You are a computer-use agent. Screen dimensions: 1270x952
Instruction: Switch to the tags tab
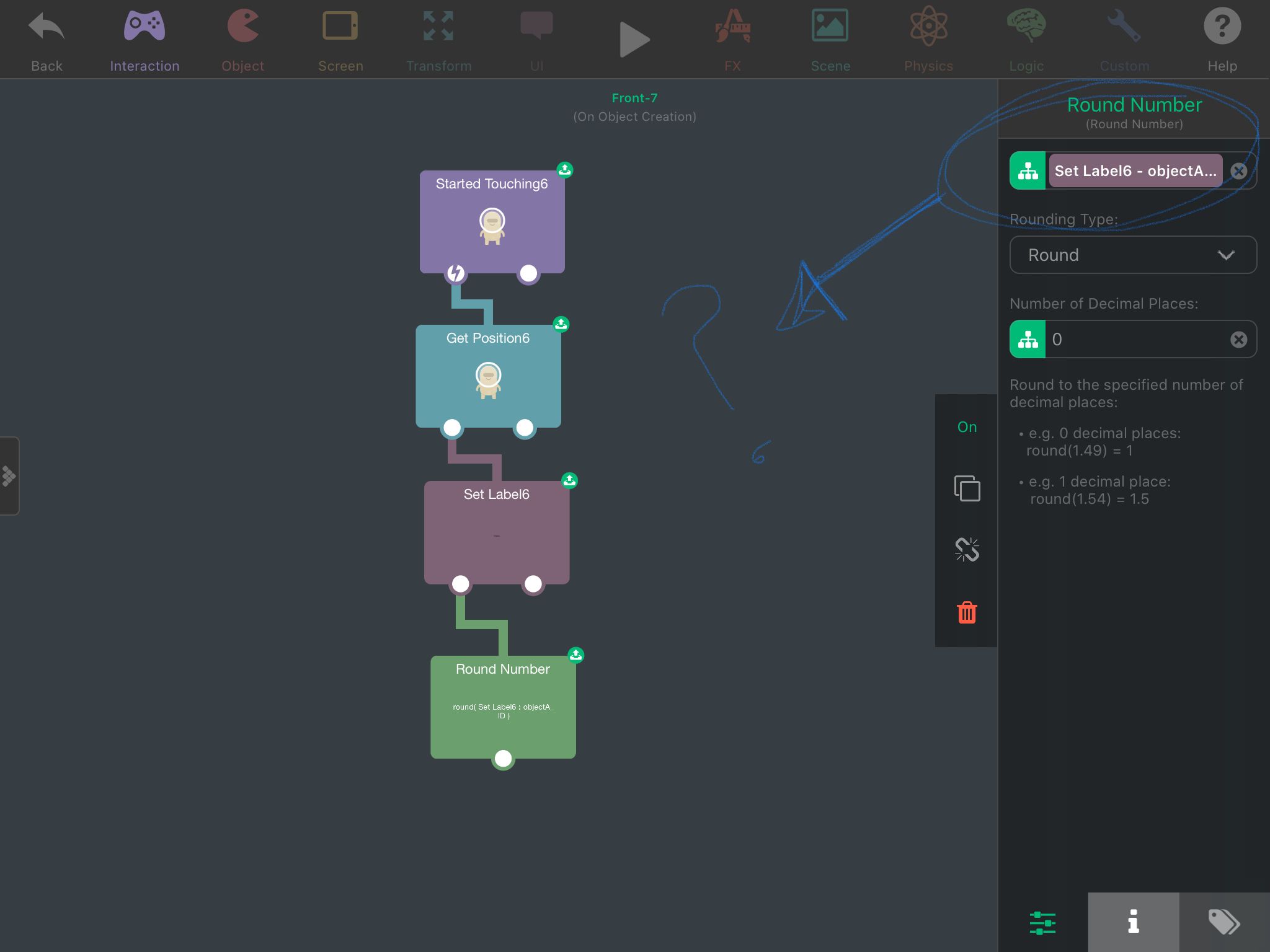click(x=1223, y=922)
